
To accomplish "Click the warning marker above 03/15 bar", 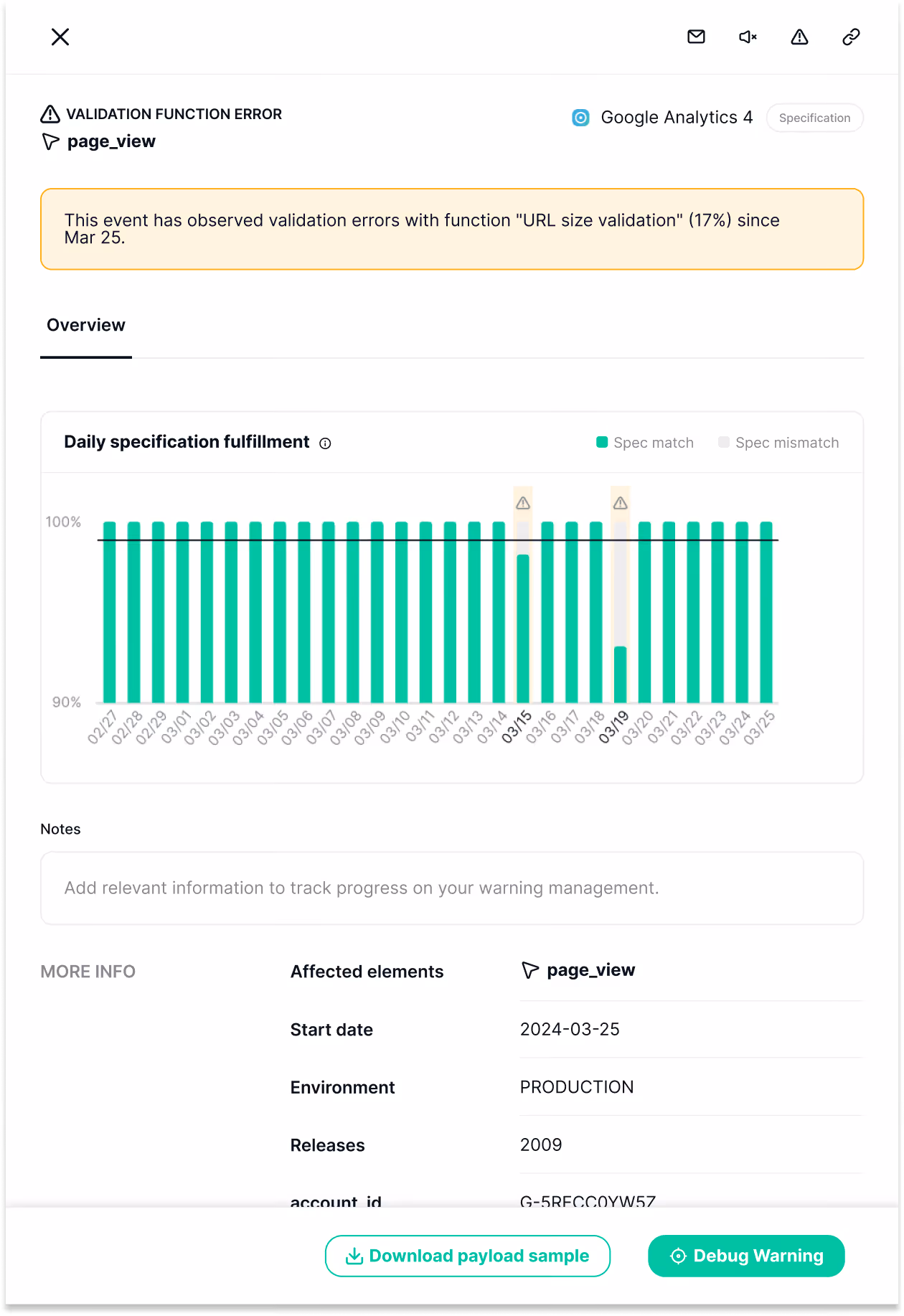I will coord(523,503).
